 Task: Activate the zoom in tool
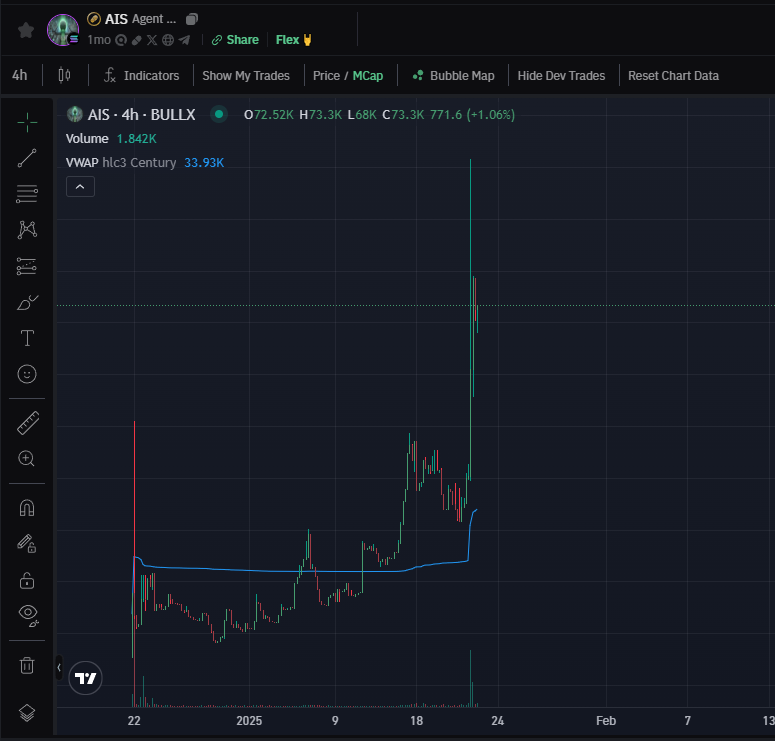27,459
